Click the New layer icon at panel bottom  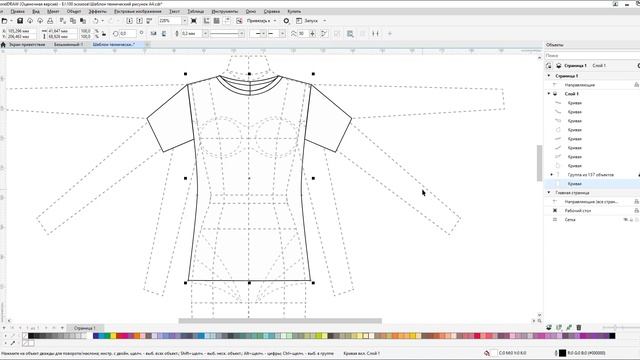pos(549,327)
